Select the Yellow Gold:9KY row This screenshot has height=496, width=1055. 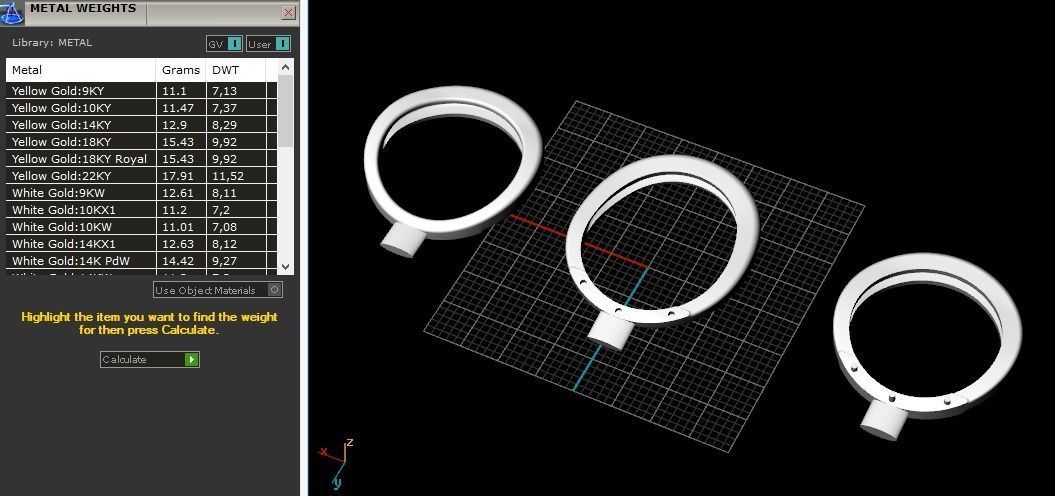click(x=141, y=91)
